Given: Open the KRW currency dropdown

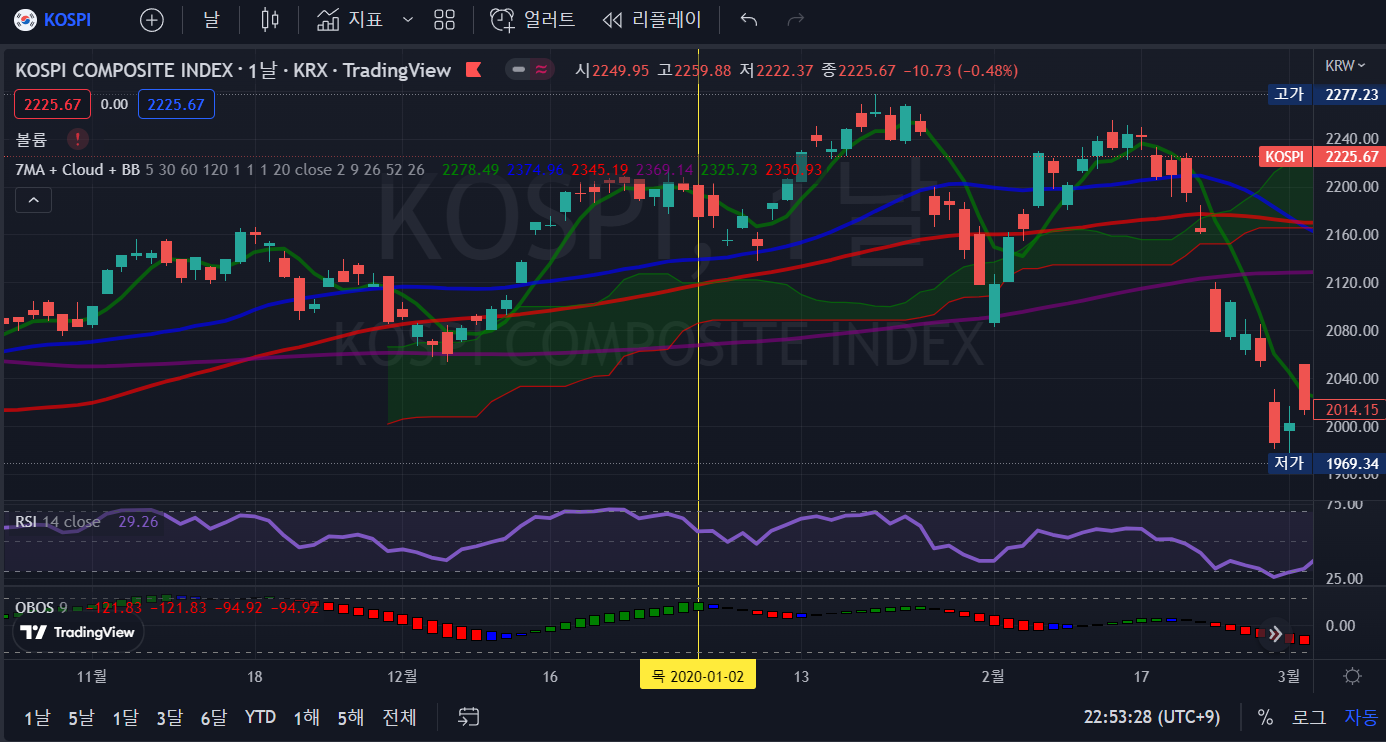Looking at the screenshot, I should pyautogui.click(x=1345, y=66).
